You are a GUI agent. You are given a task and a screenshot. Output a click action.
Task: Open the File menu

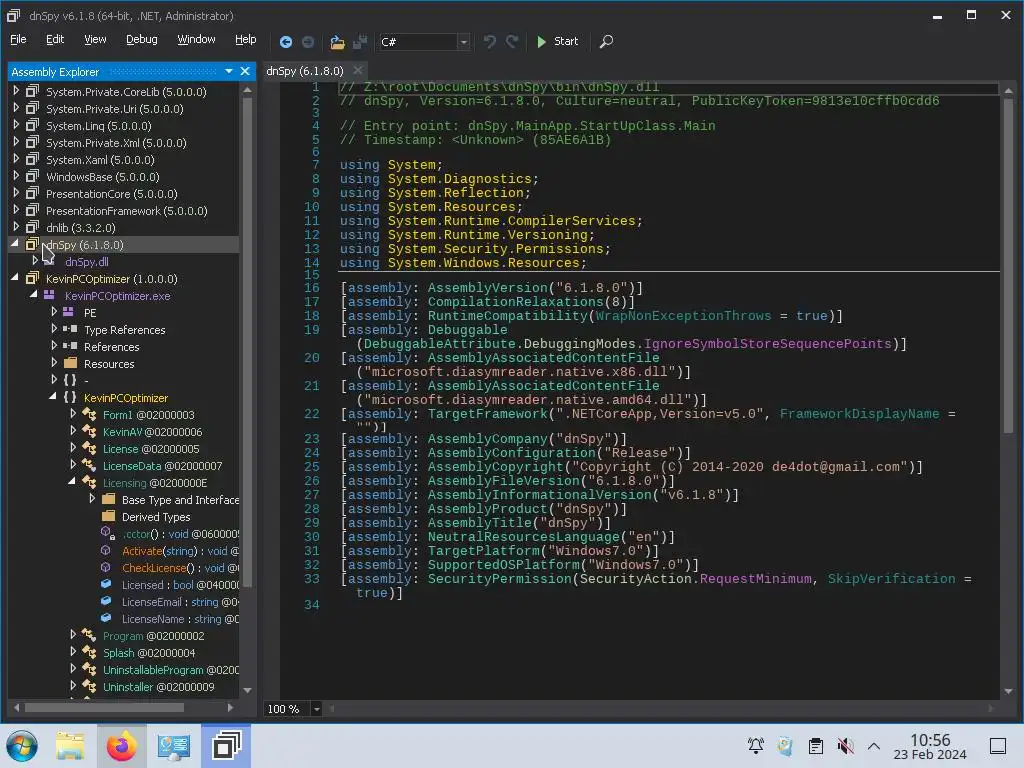pyautogui.click(x=18, y=39)
